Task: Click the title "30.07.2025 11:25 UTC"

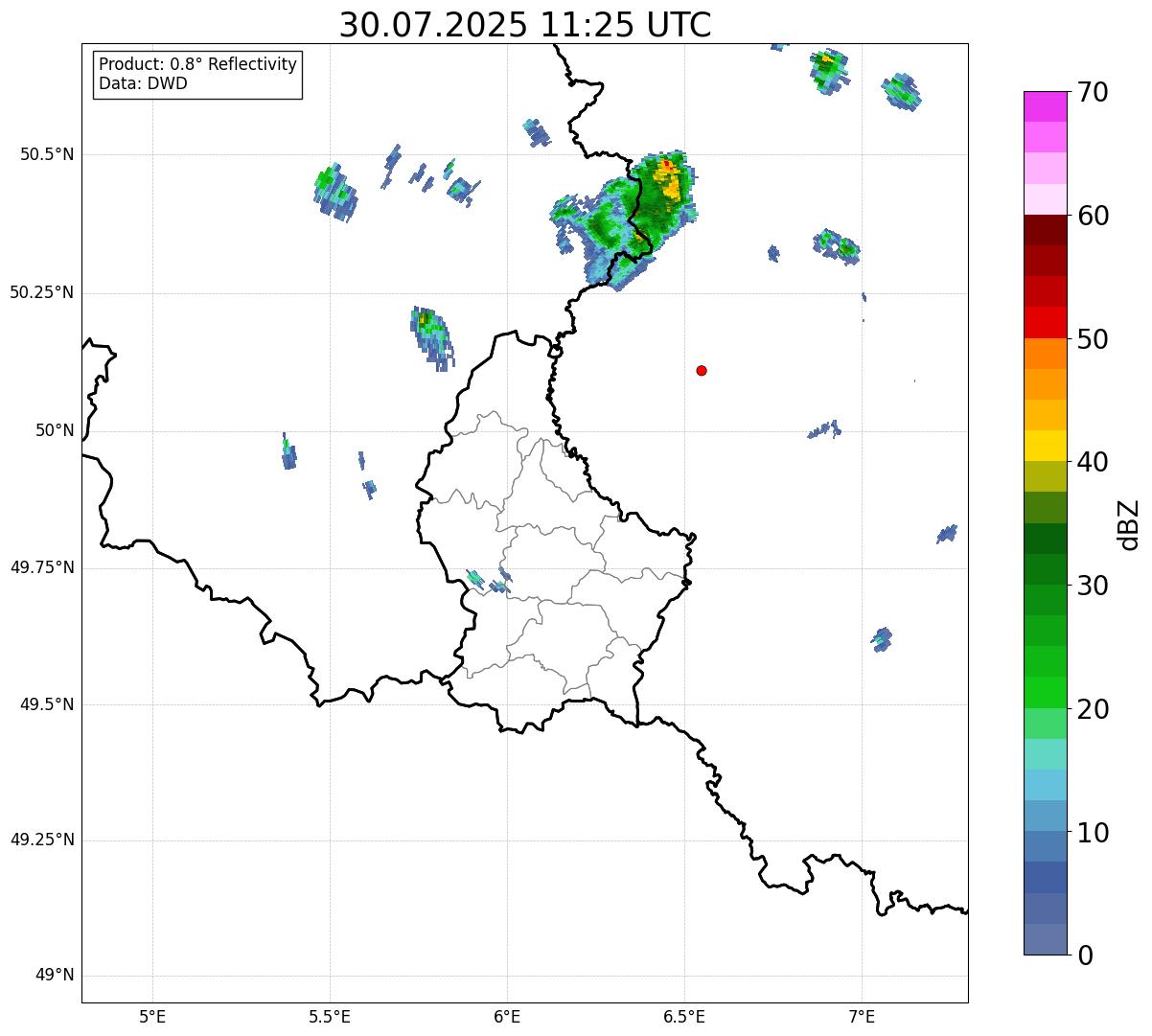Action: click(525, 25)
